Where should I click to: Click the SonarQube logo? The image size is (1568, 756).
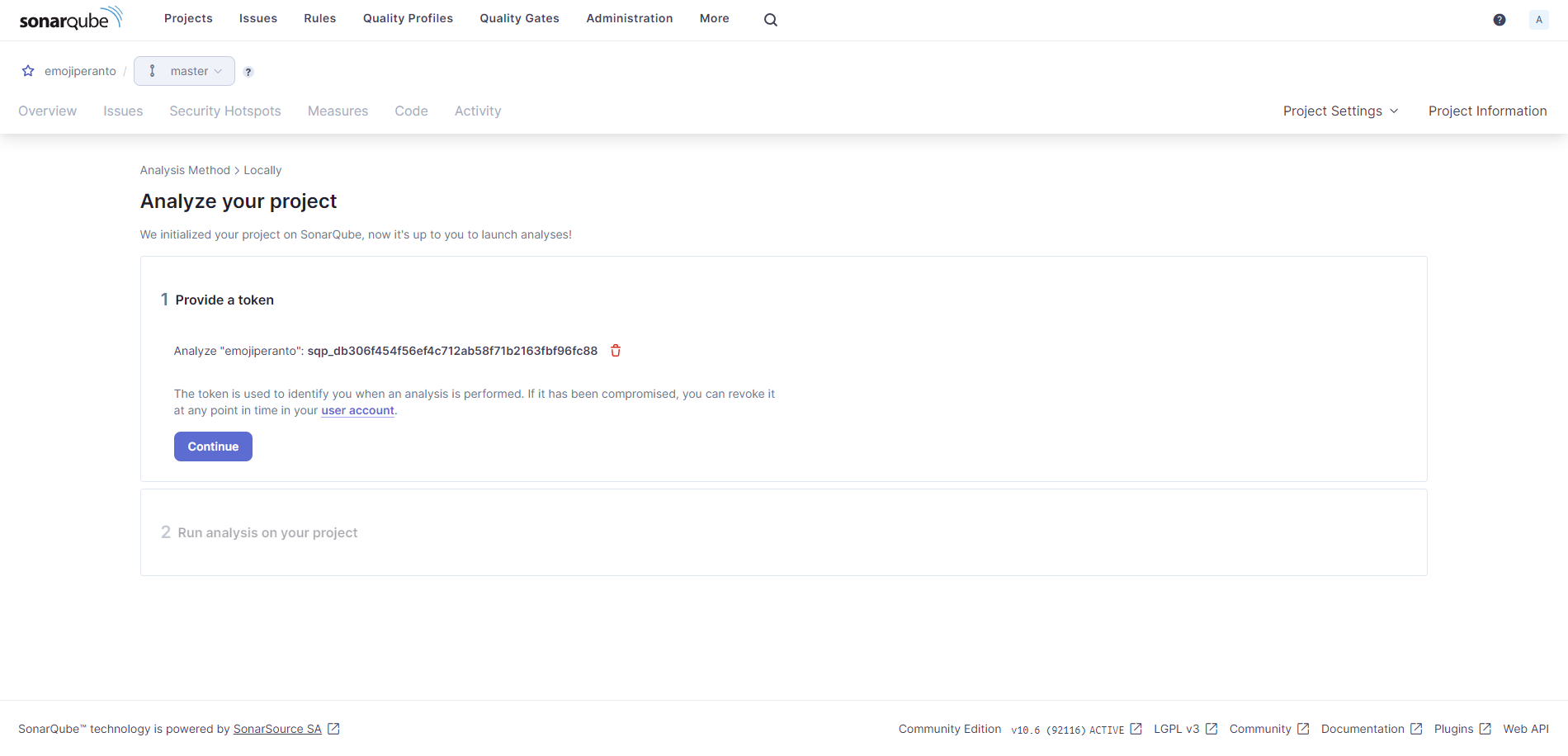(x=70, y=19)
